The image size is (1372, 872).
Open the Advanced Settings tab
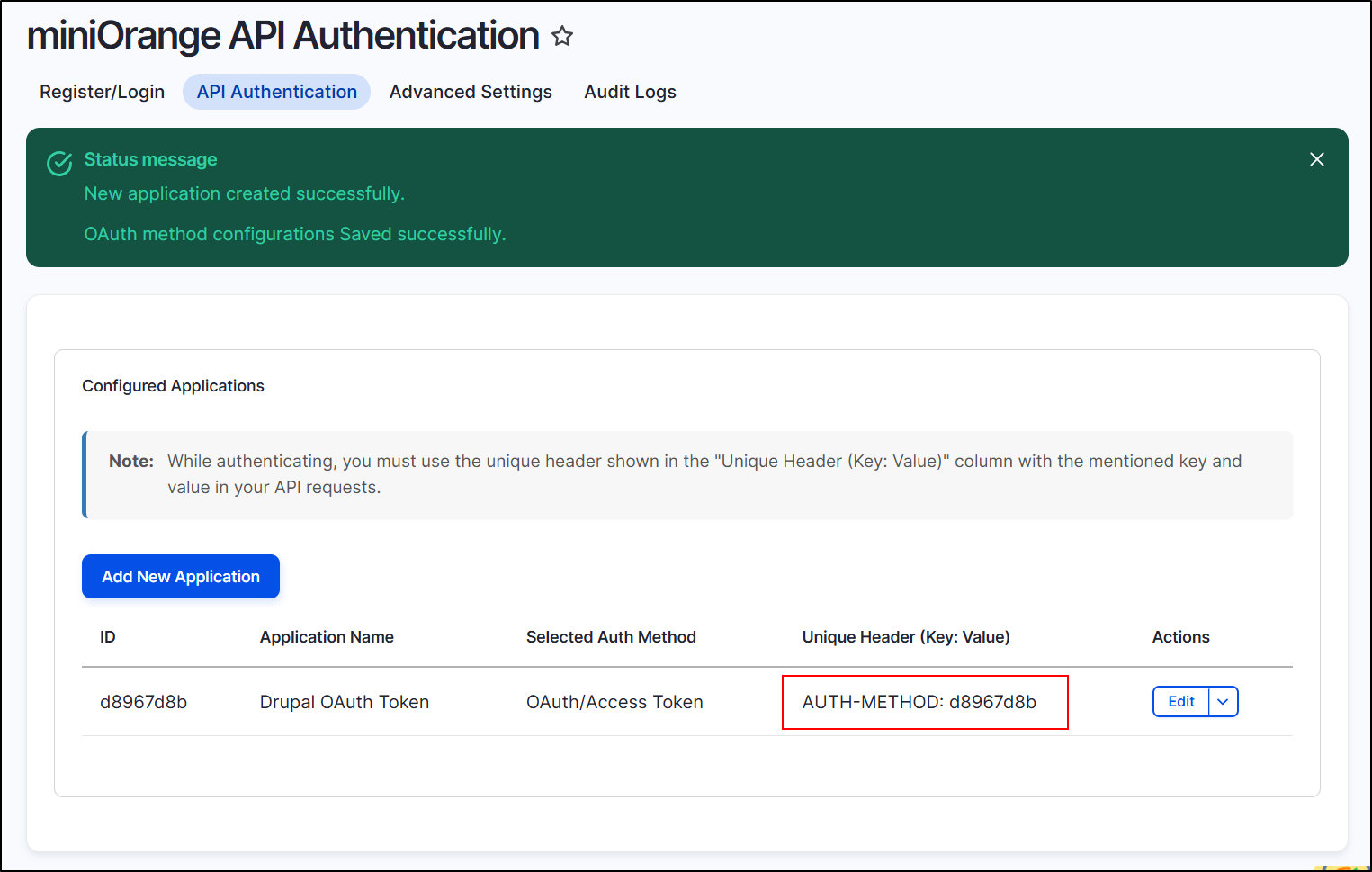(x=471, y=91)
